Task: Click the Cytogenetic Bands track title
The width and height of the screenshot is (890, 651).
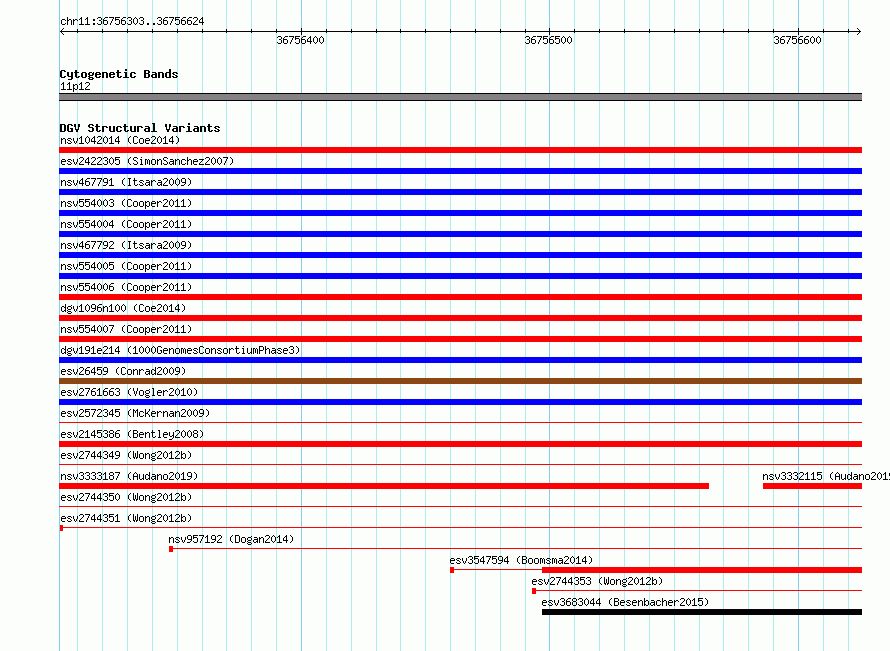Action: pos(119,74)
